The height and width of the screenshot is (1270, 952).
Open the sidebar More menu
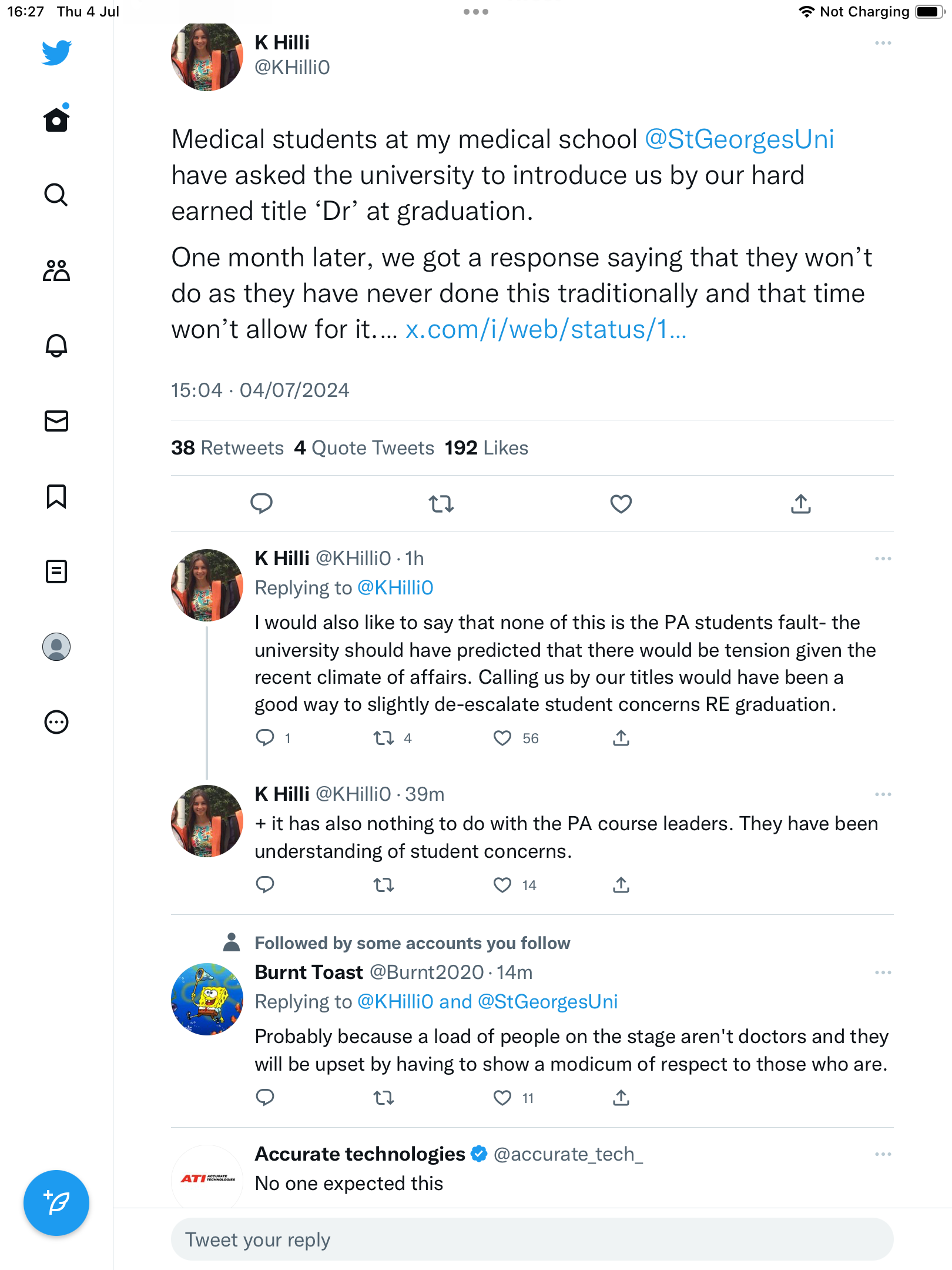pos(56,722)
